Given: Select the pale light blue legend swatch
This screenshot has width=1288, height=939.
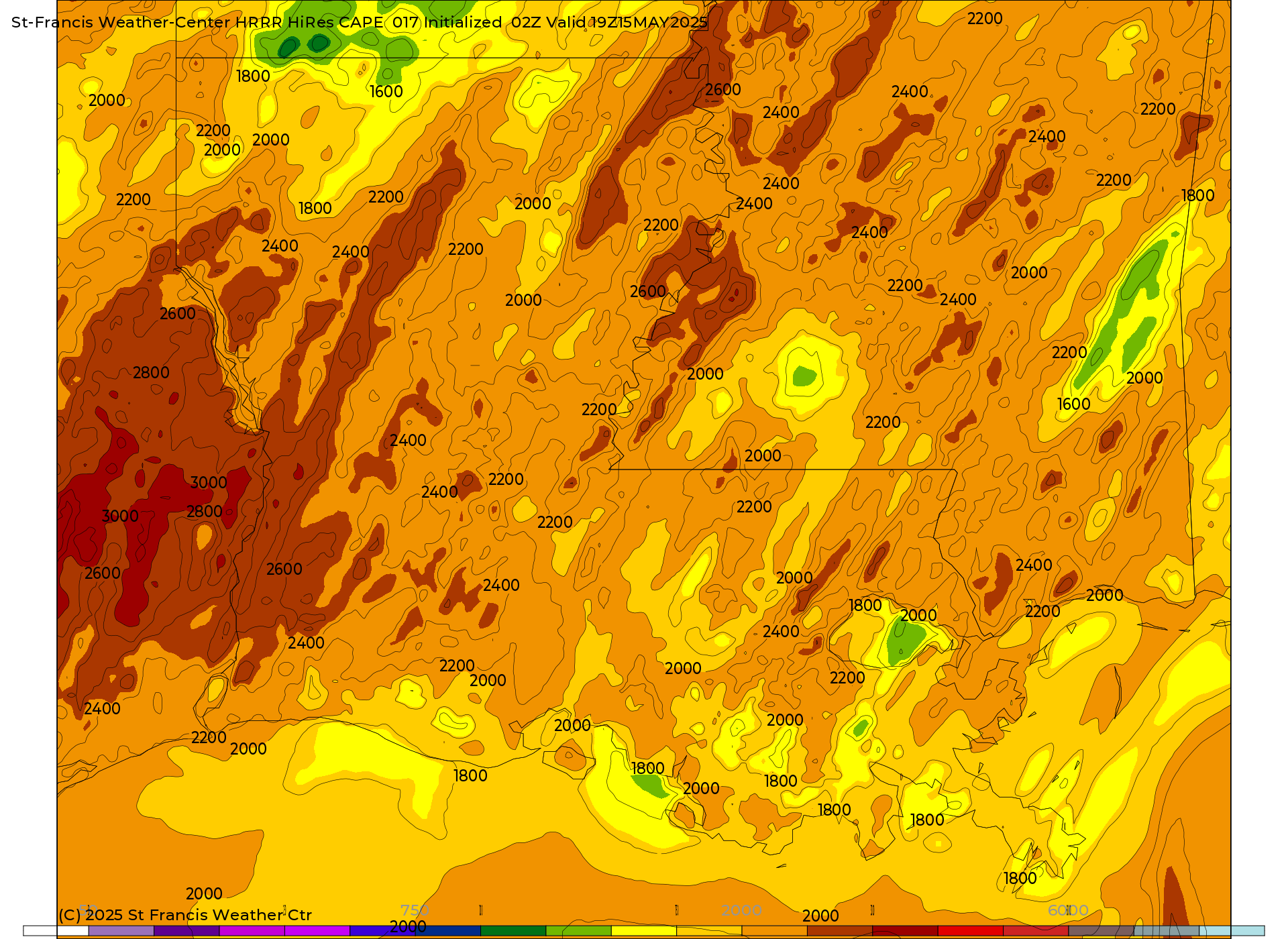Looking at the screenshot, I should [1232, 930].
